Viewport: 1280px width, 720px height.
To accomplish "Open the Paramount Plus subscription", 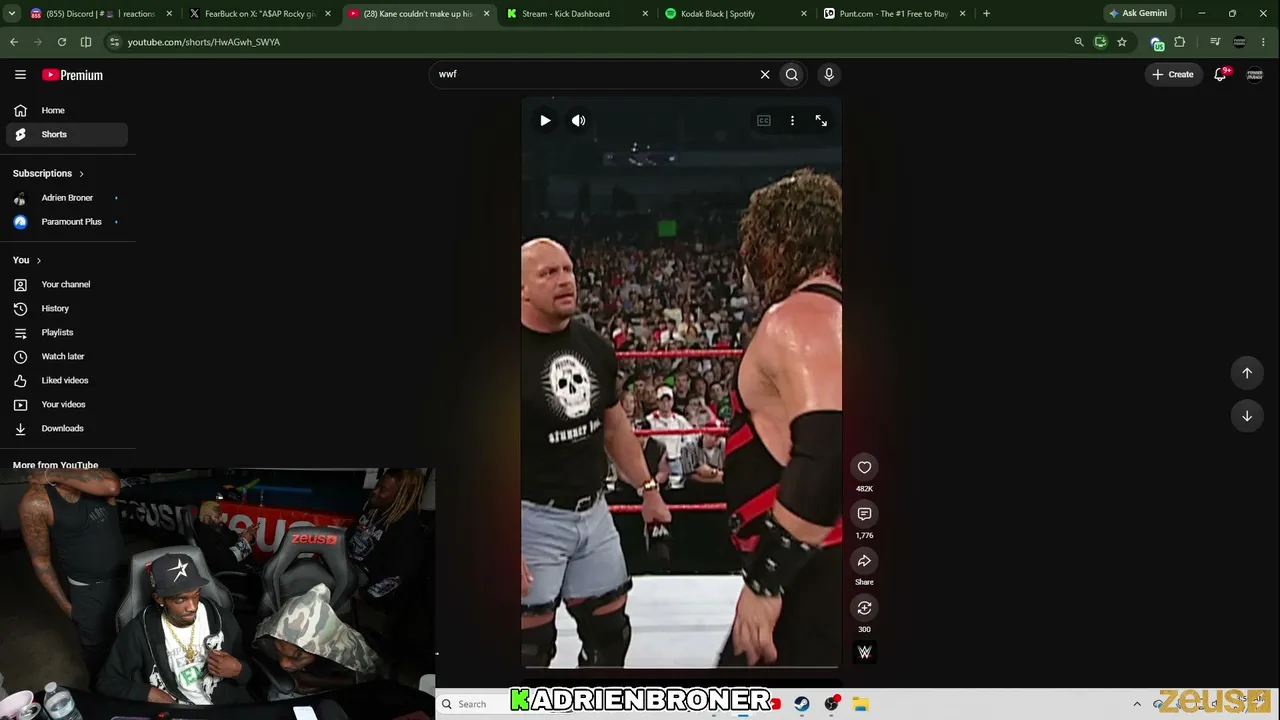I will click(67, 222).
